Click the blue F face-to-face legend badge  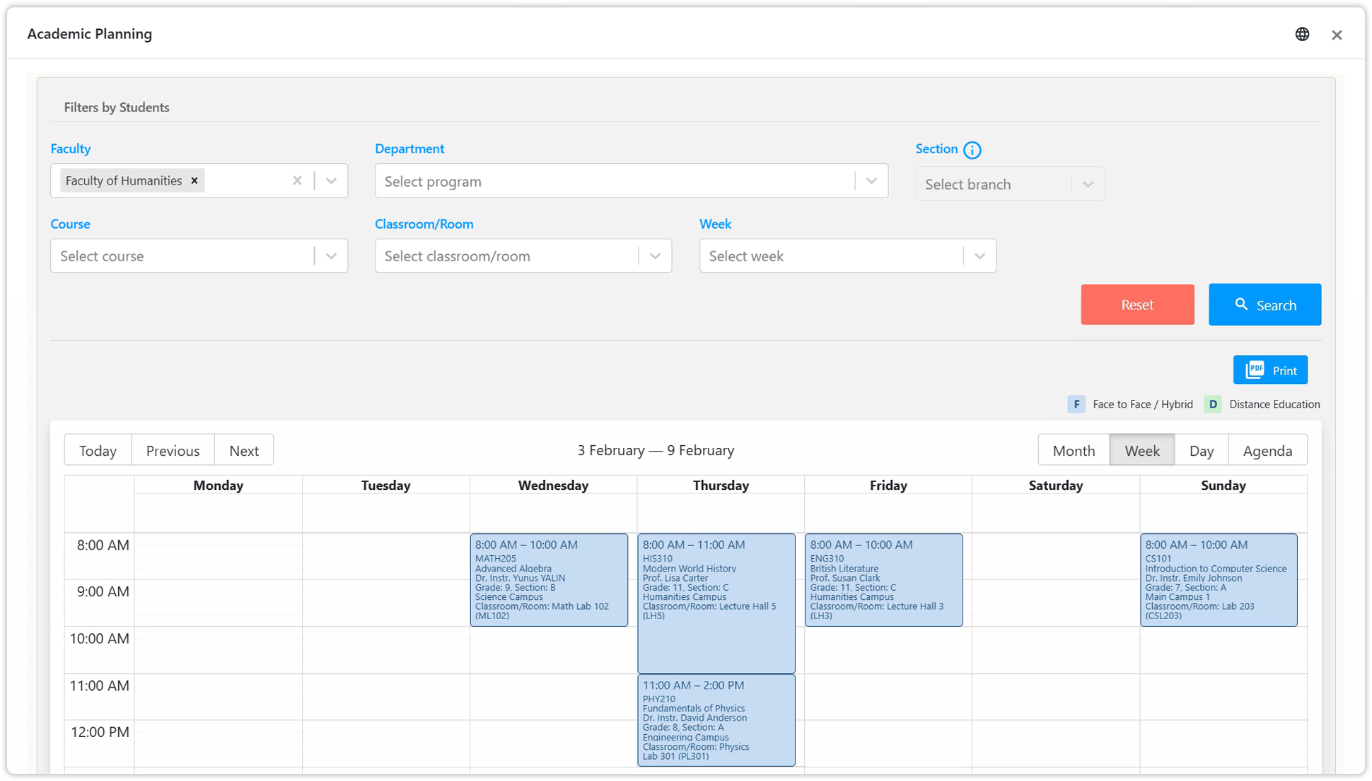(x=1077, y=404)
